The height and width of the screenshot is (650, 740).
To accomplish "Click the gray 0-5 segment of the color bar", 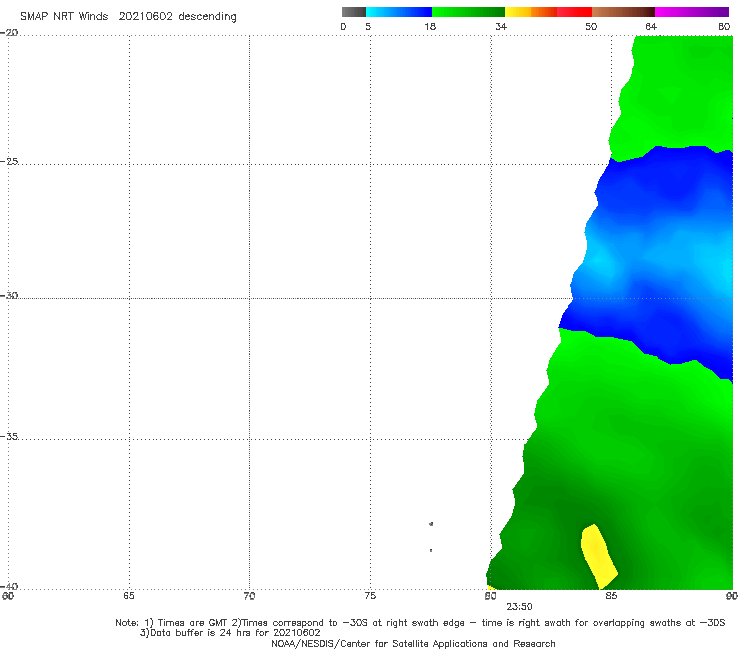I will click(354, 12).
